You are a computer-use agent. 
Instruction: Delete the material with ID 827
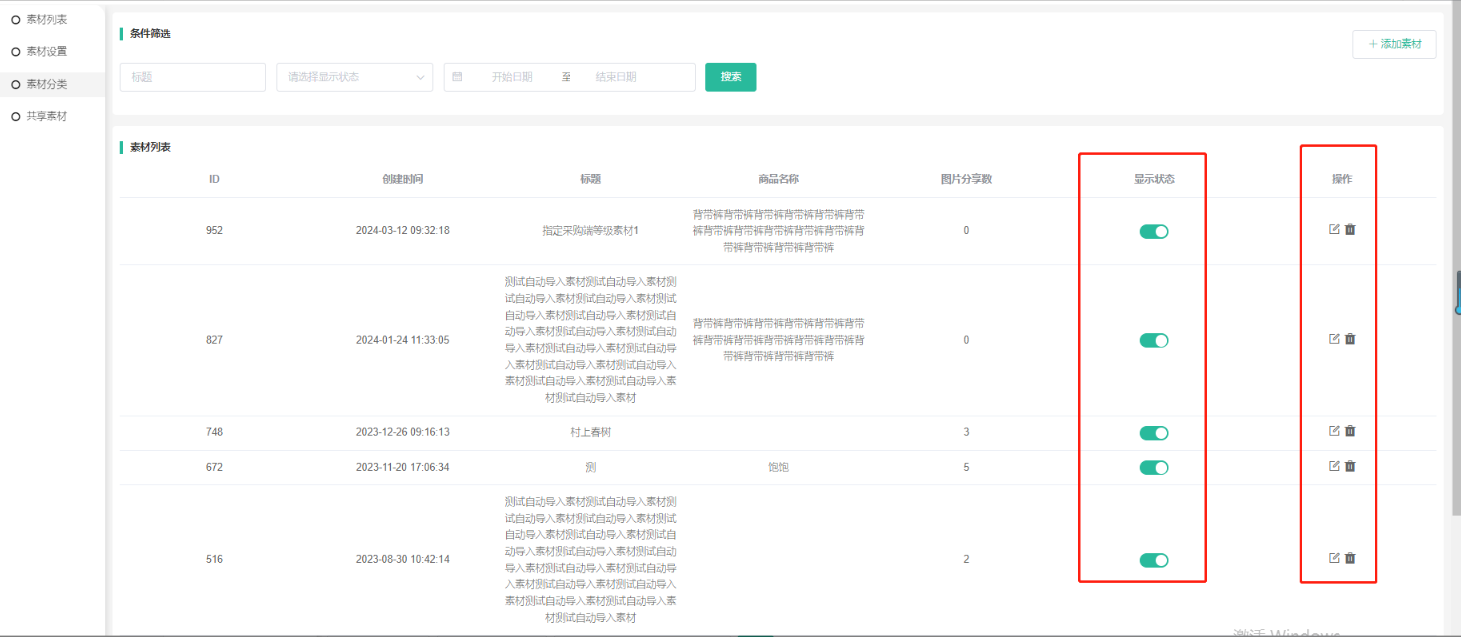coord(1350,339)
